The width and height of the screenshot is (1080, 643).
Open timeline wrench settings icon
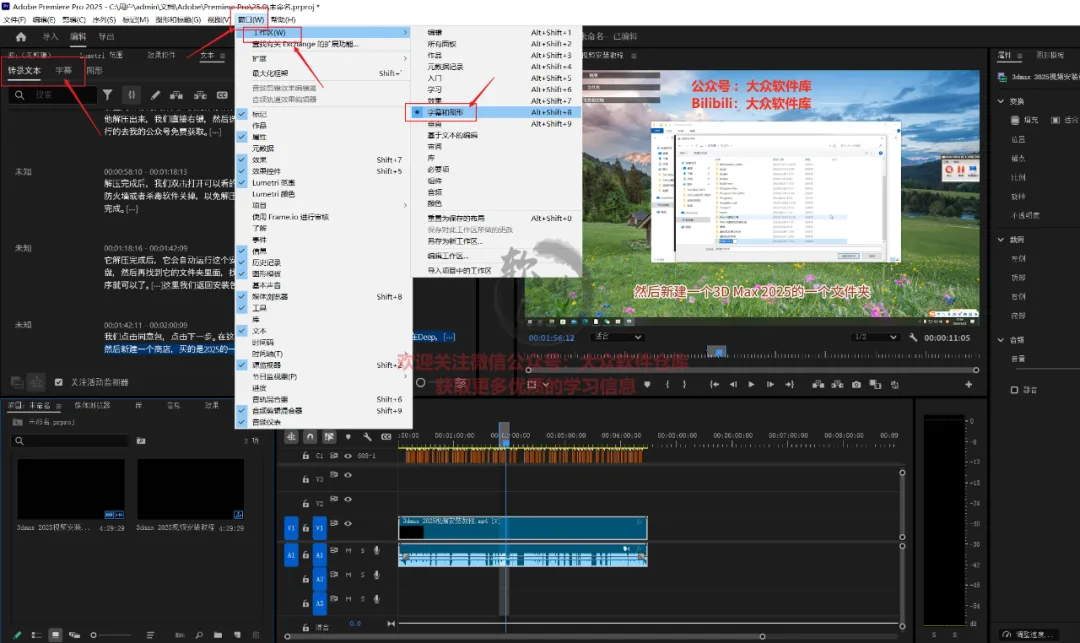pyautogui.click(x=368, y=436)
